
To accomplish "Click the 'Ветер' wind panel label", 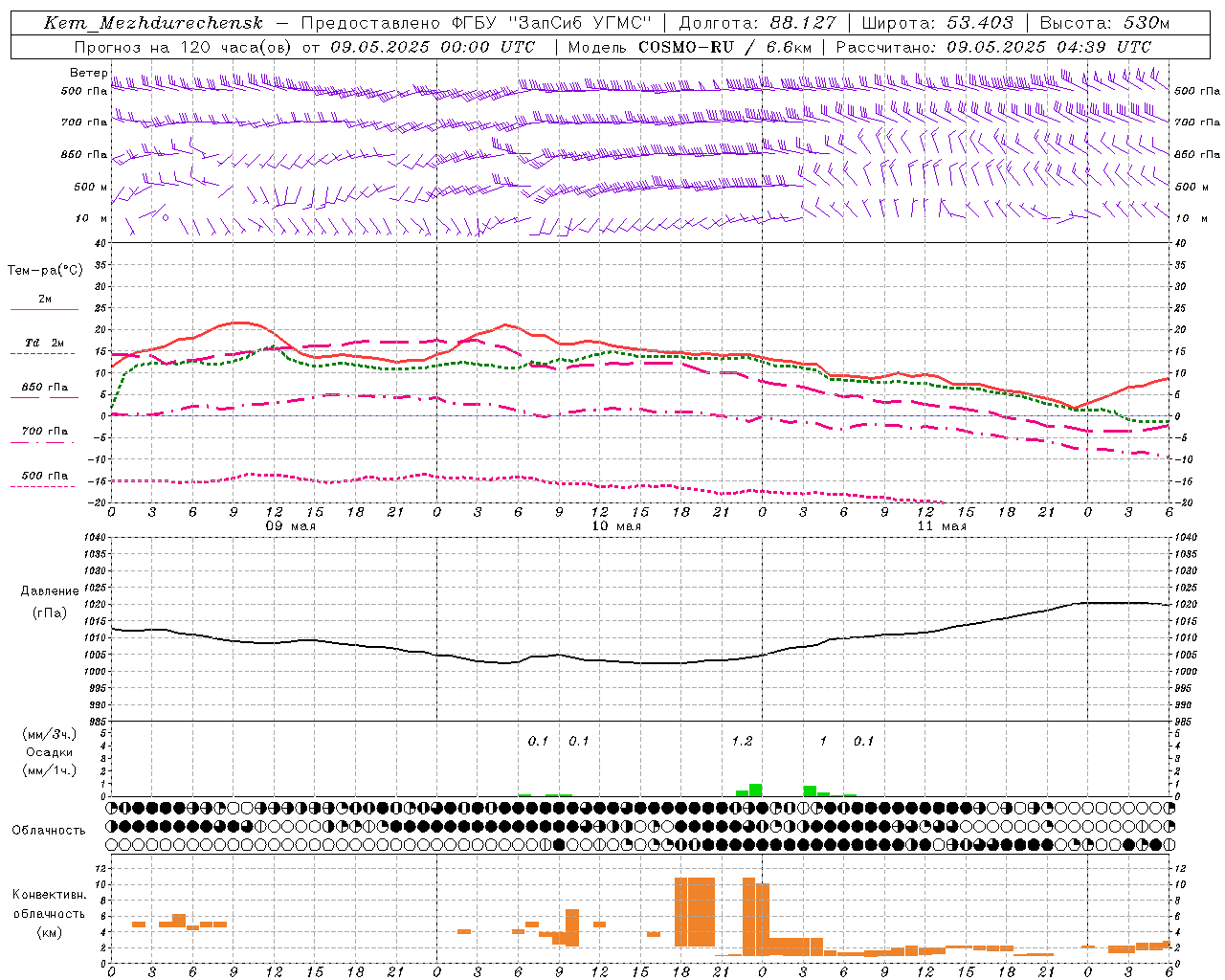I will coord(88,73).
